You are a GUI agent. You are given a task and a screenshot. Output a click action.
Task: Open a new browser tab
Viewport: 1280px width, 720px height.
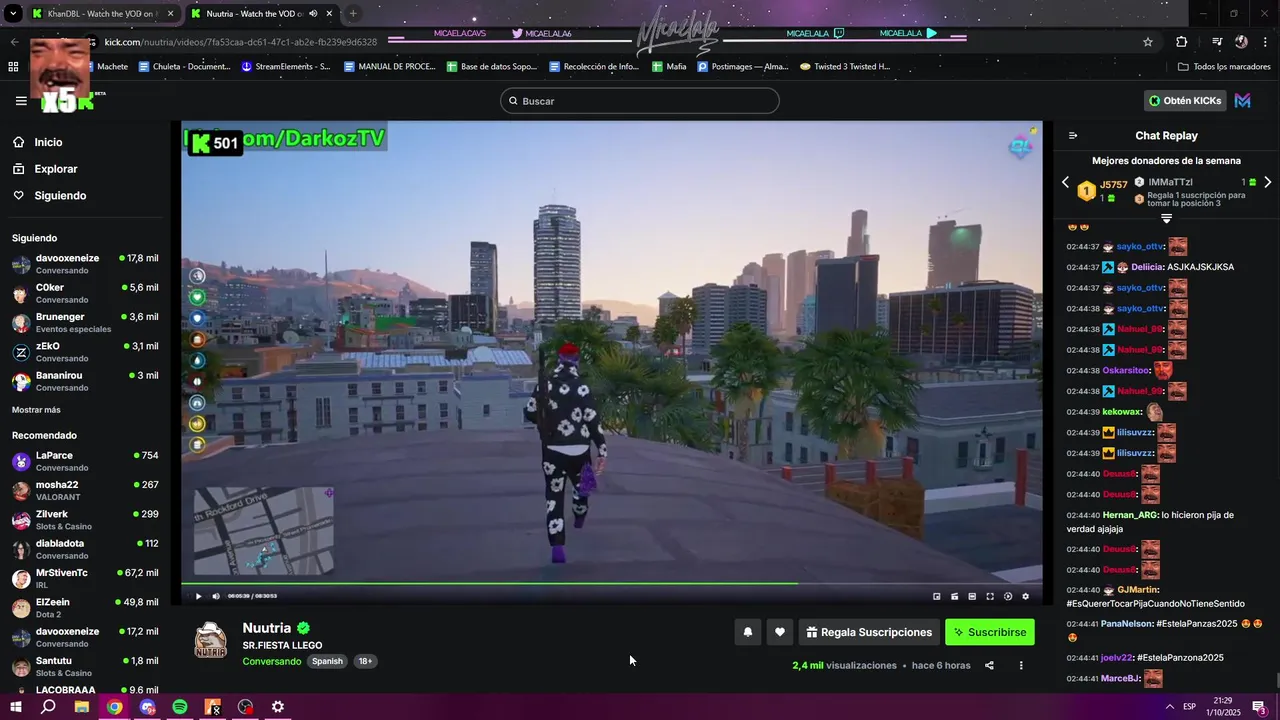(353, 14)
